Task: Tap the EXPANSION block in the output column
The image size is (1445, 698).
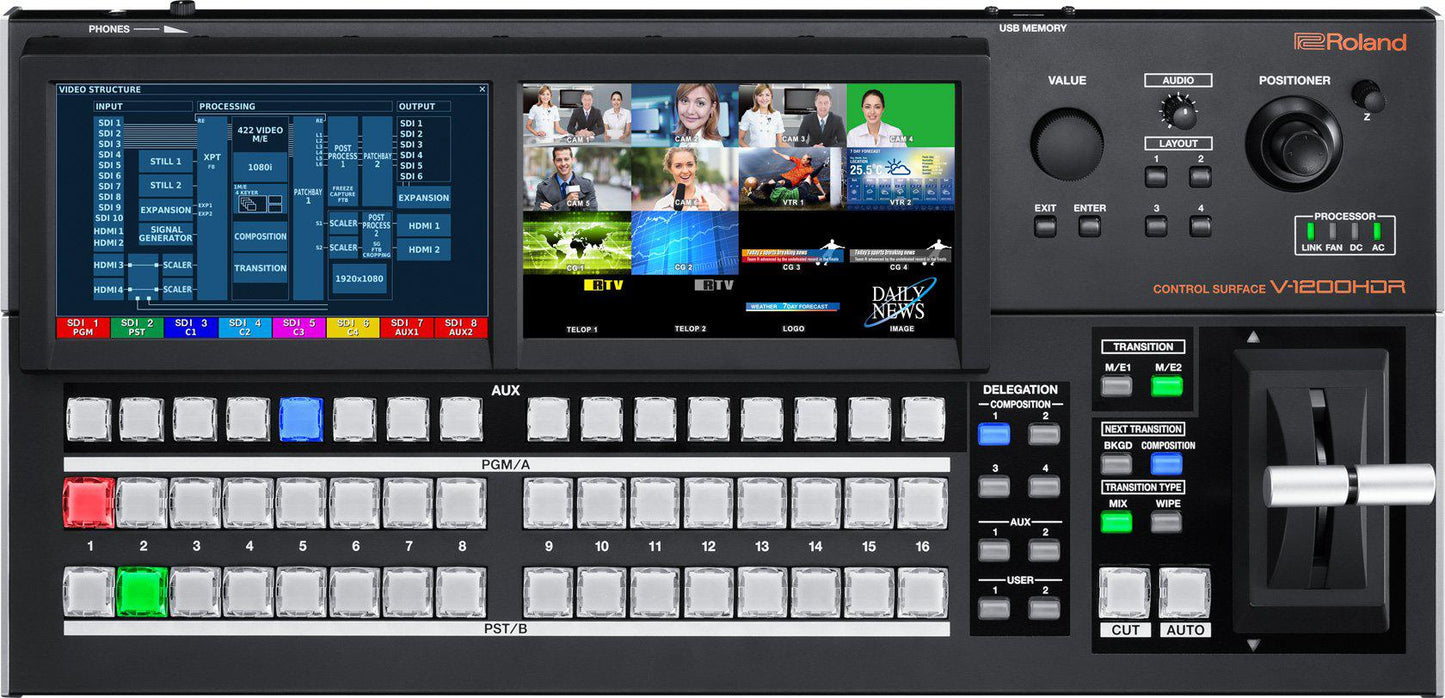Action: pyautogui.click(x=422, y=197)
